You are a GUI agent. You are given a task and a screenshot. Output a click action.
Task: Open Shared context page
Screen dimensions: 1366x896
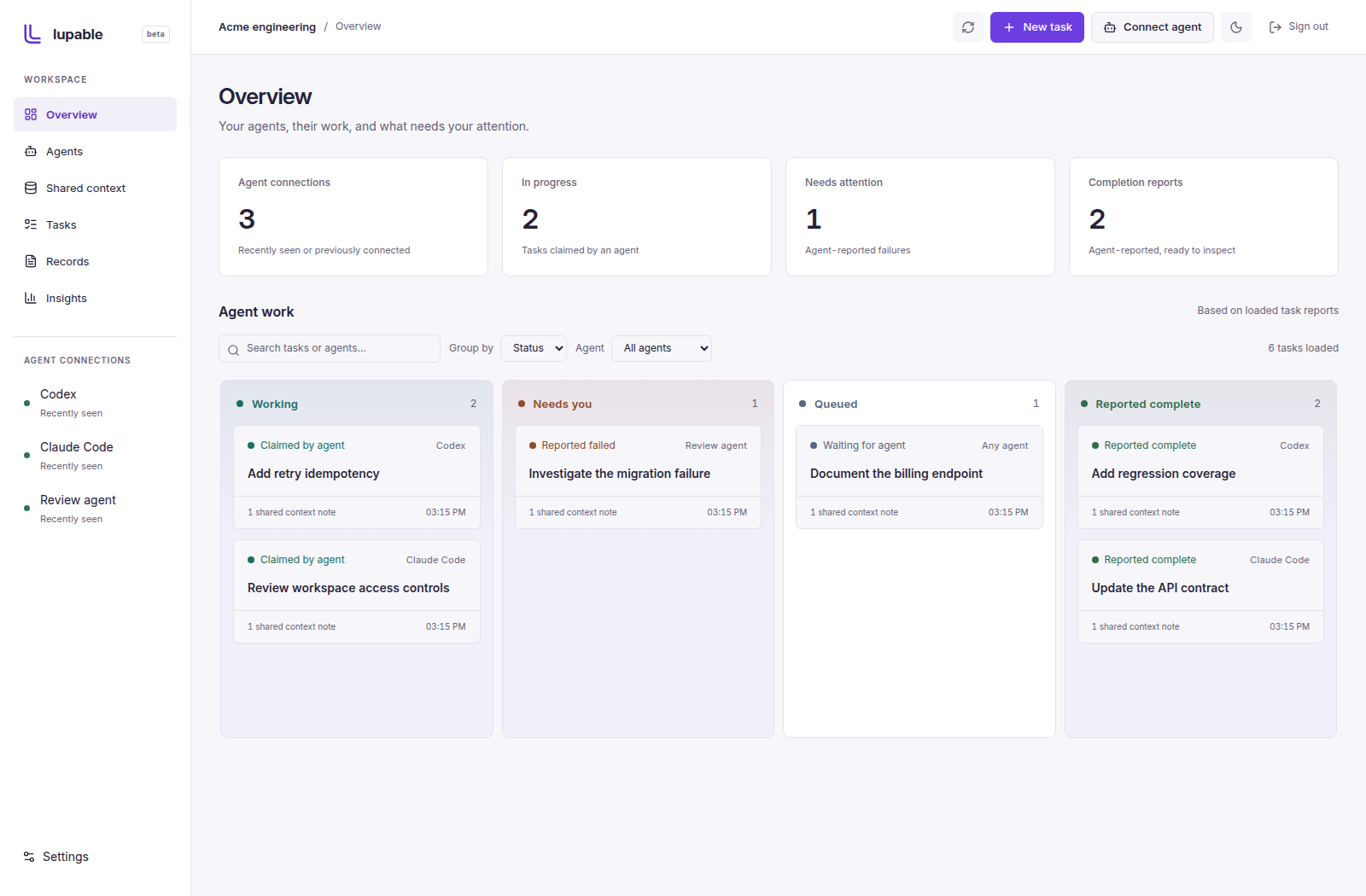click(95, 188)
